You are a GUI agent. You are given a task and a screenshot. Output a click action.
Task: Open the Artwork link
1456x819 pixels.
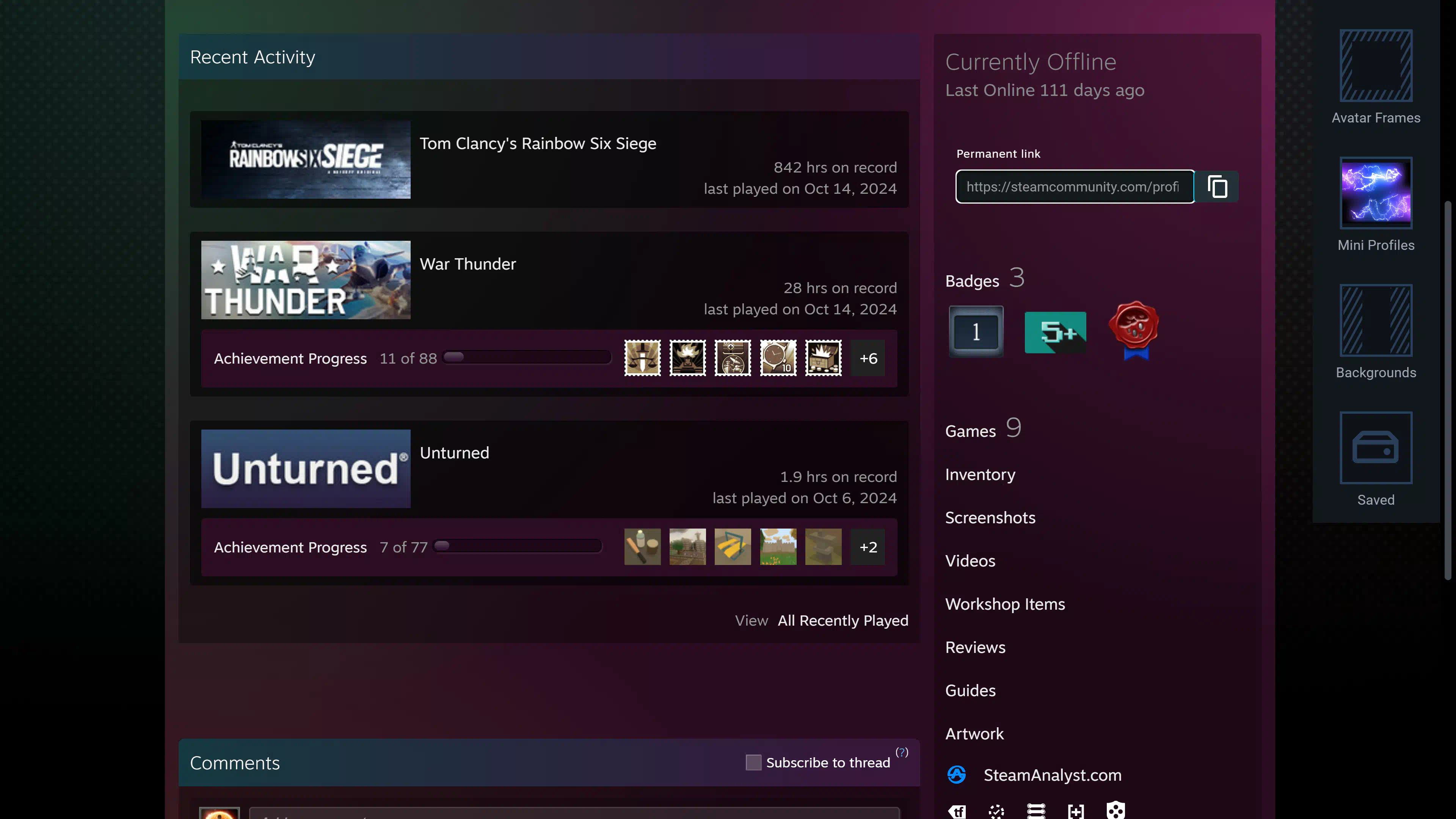[974, 734]
